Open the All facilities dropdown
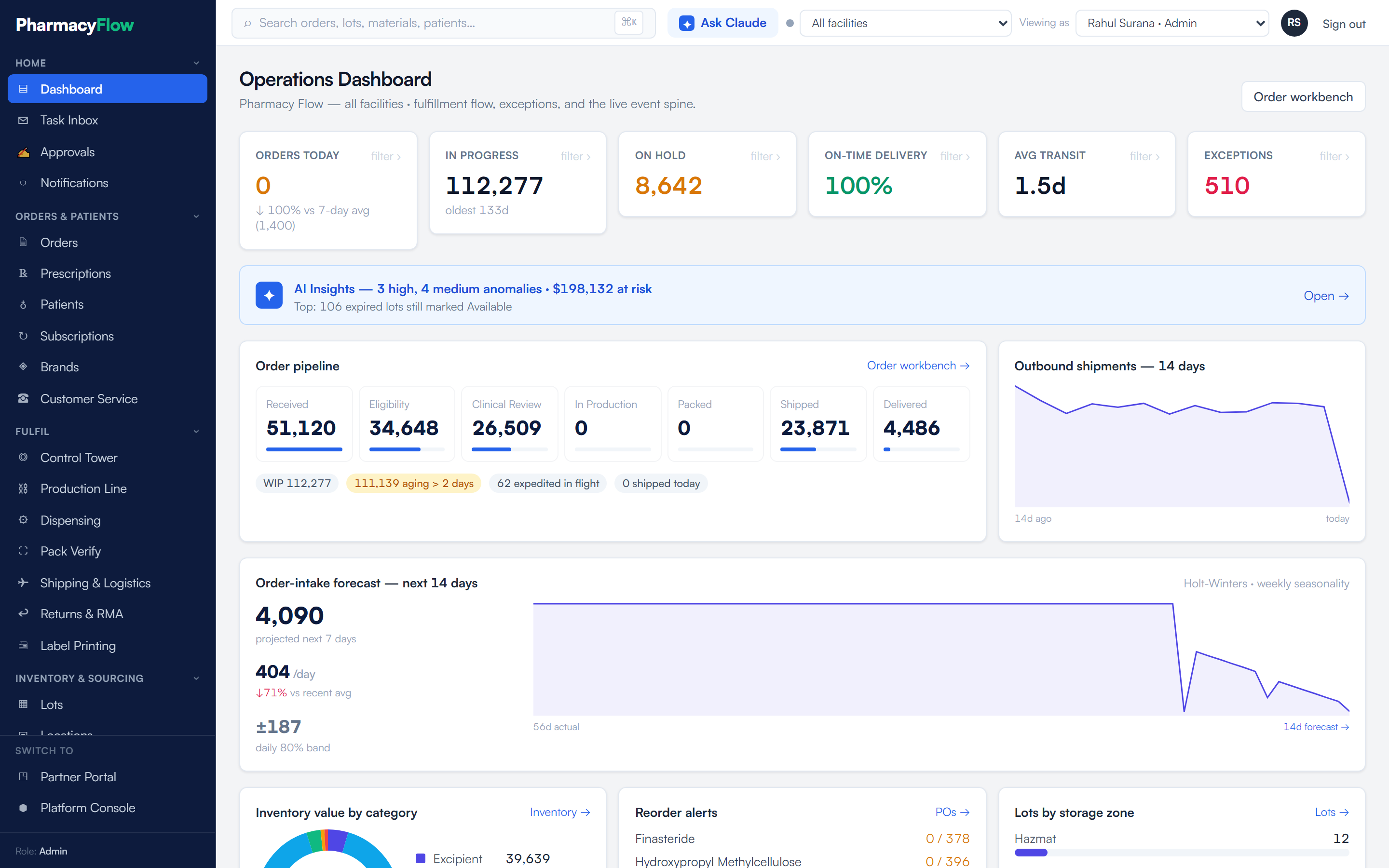The image size is (1389, 868). pos(905,23)
